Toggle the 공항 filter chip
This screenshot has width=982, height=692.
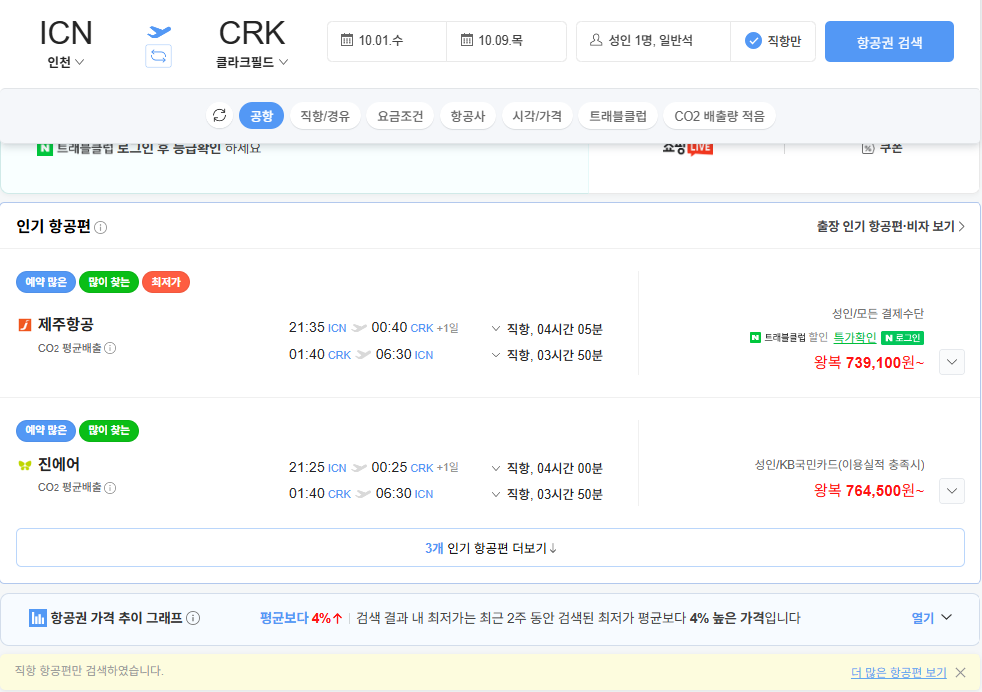point(261,116)
